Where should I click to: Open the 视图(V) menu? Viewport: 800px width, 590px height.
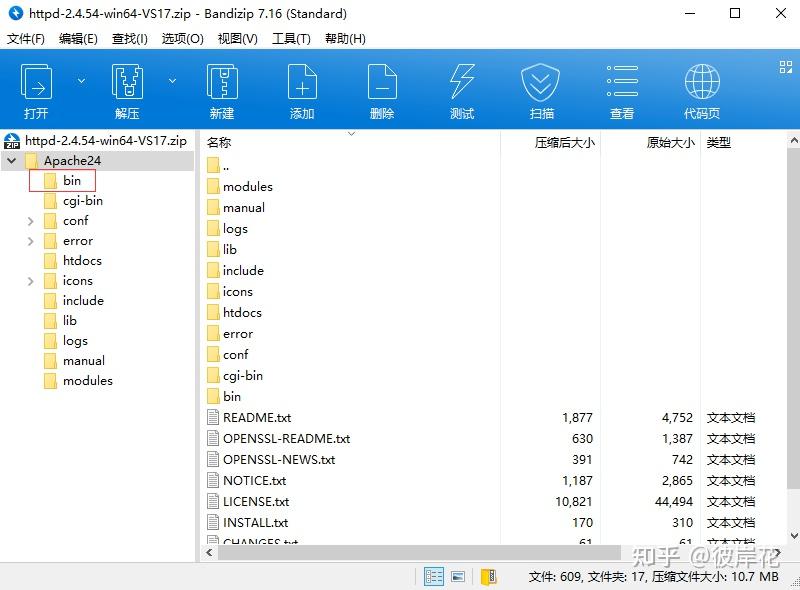[238, 39]
